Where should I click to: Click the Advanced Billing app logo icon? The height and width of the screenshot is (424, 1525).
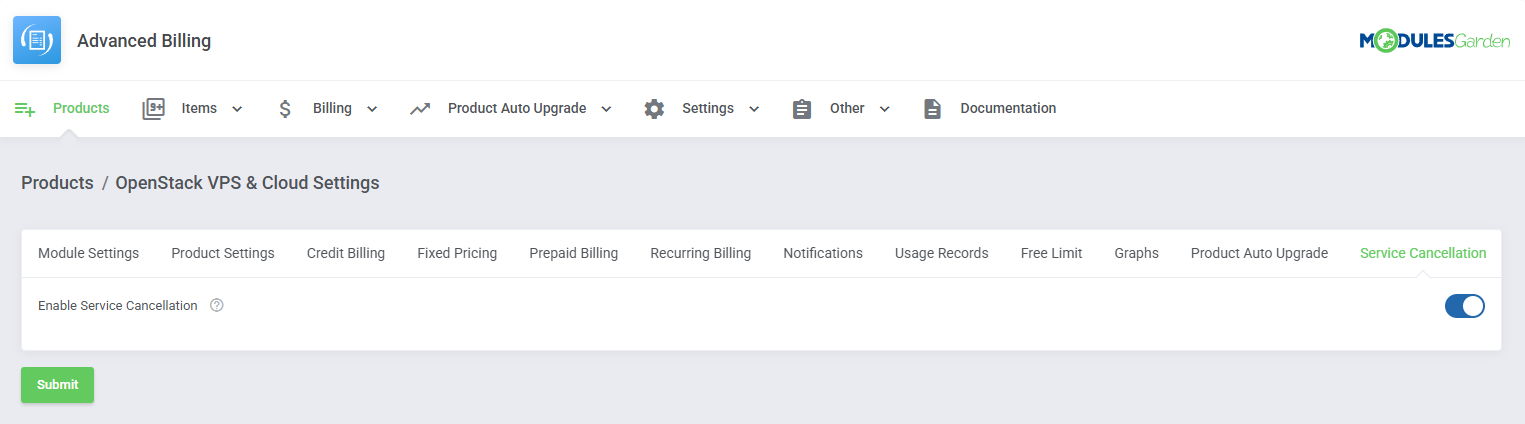tap(37, 41)
